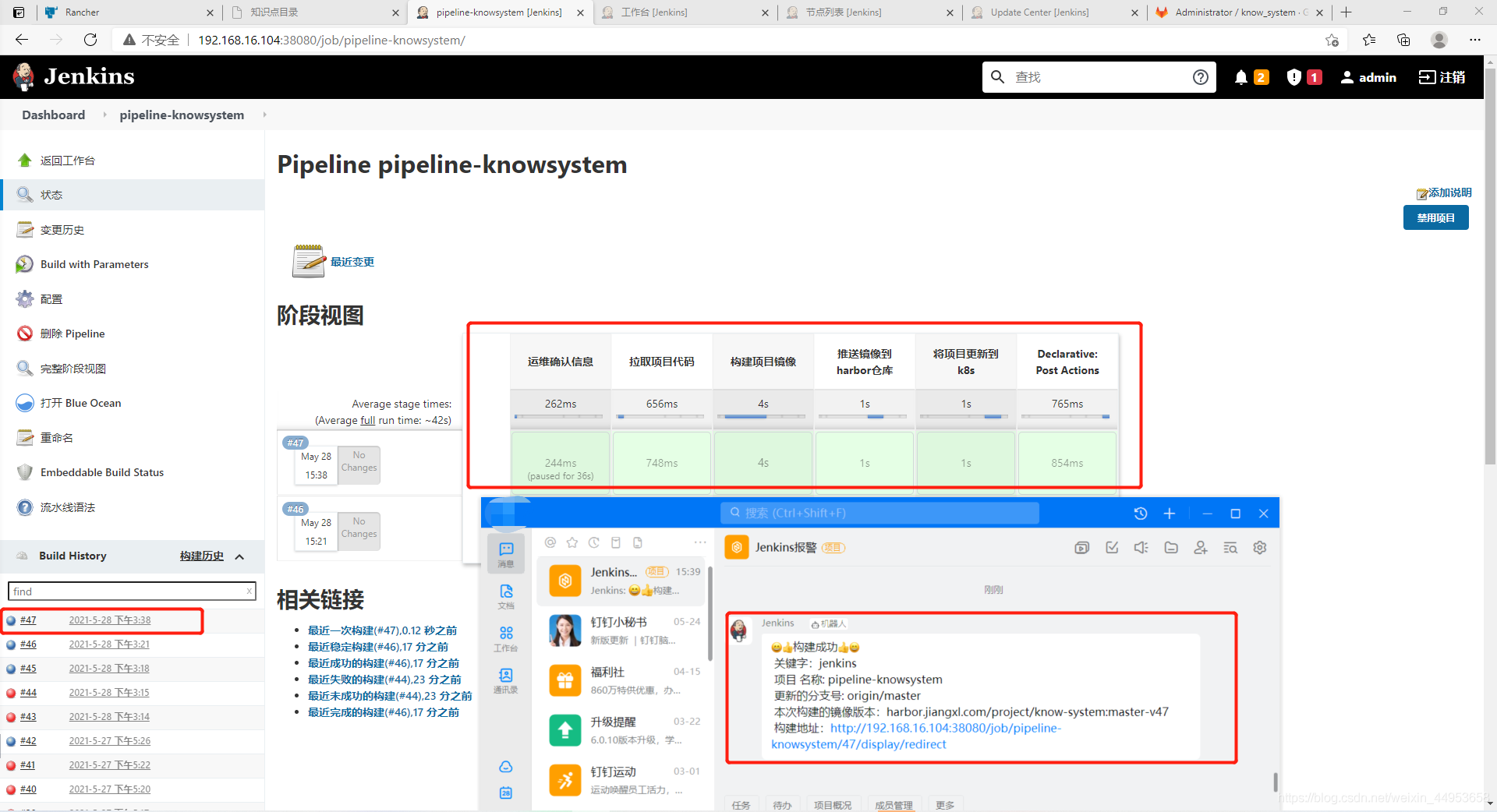Open the security warning shield icon
This screenshot has width=1497, height=812.
coord(1294,77)
